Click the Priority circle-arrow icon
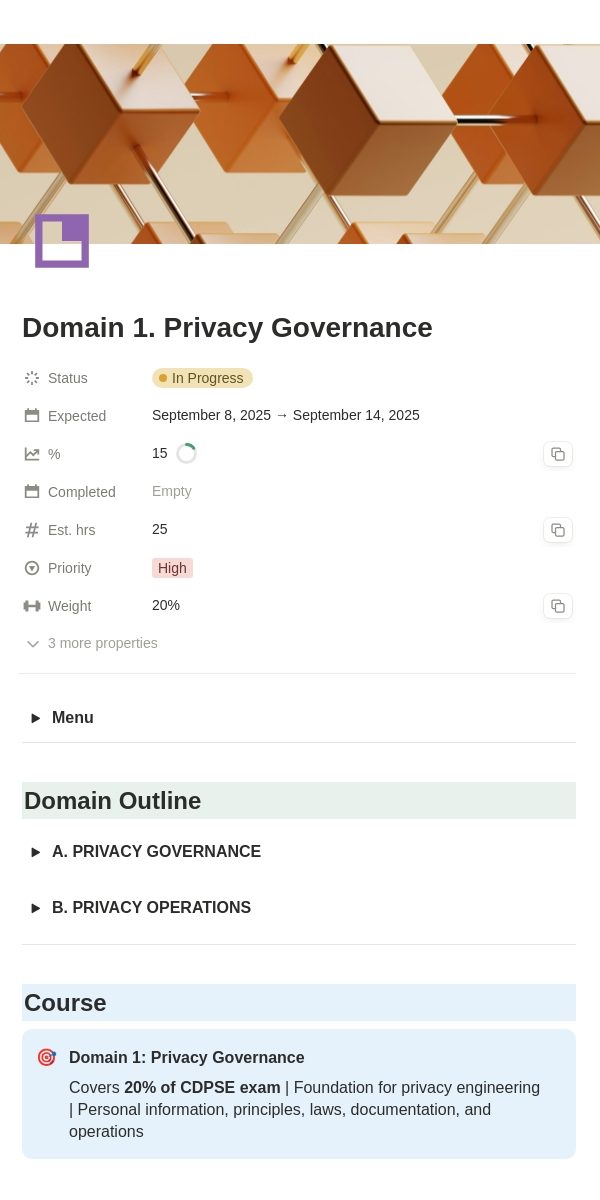 pyautogui.click(x=32, y=568)
